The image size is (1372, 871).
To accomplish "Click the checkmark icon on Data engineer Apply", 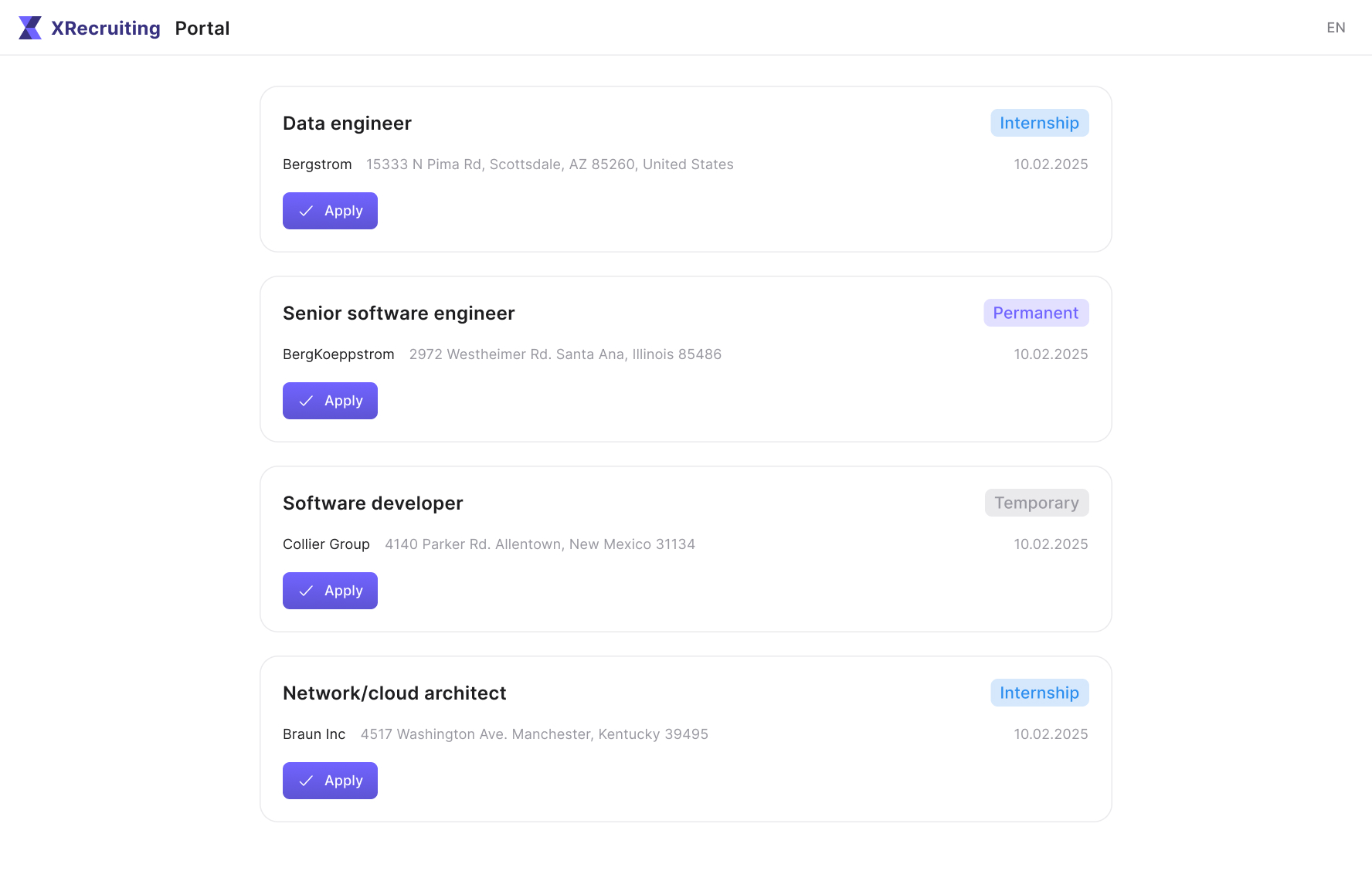I will tap(306, 211).
